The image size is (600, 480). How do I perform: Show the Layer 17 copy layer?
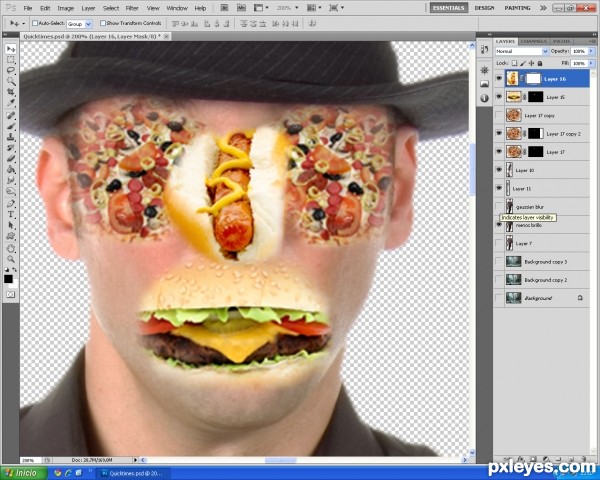click(x=499, y=115)
